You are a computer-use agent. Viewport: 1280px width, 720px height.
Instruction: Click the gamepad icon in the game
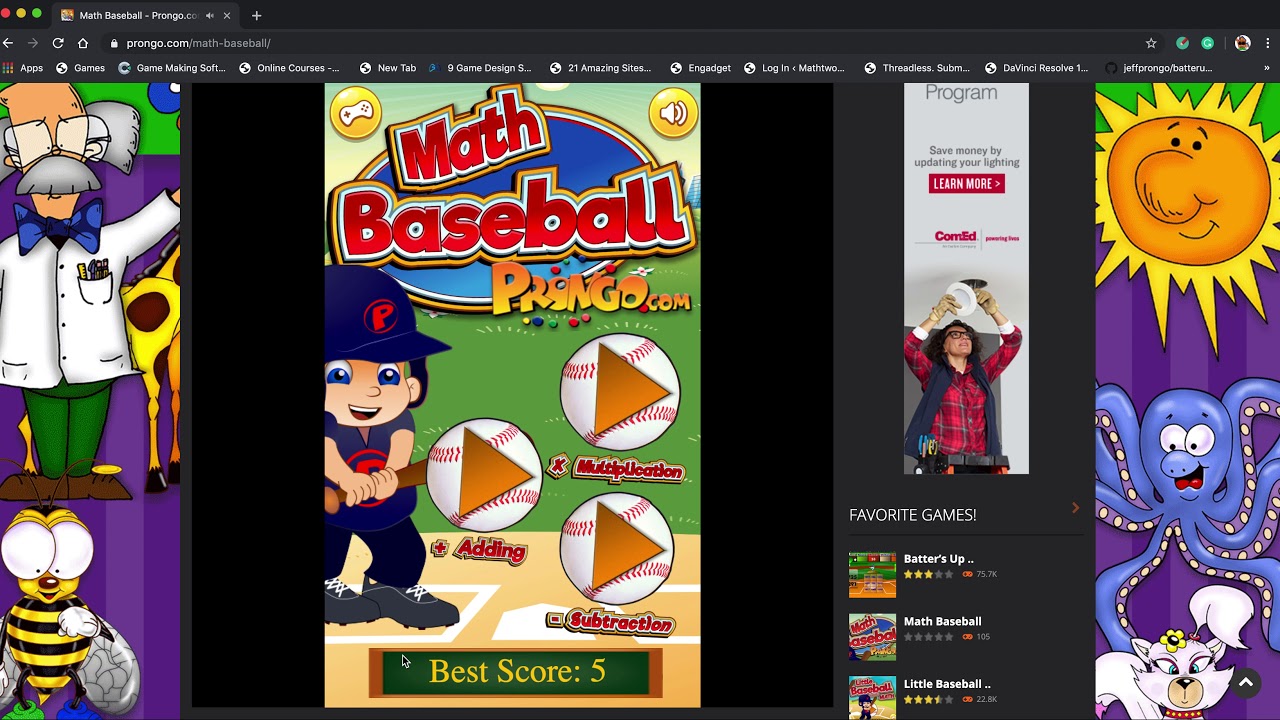(356, 113)
